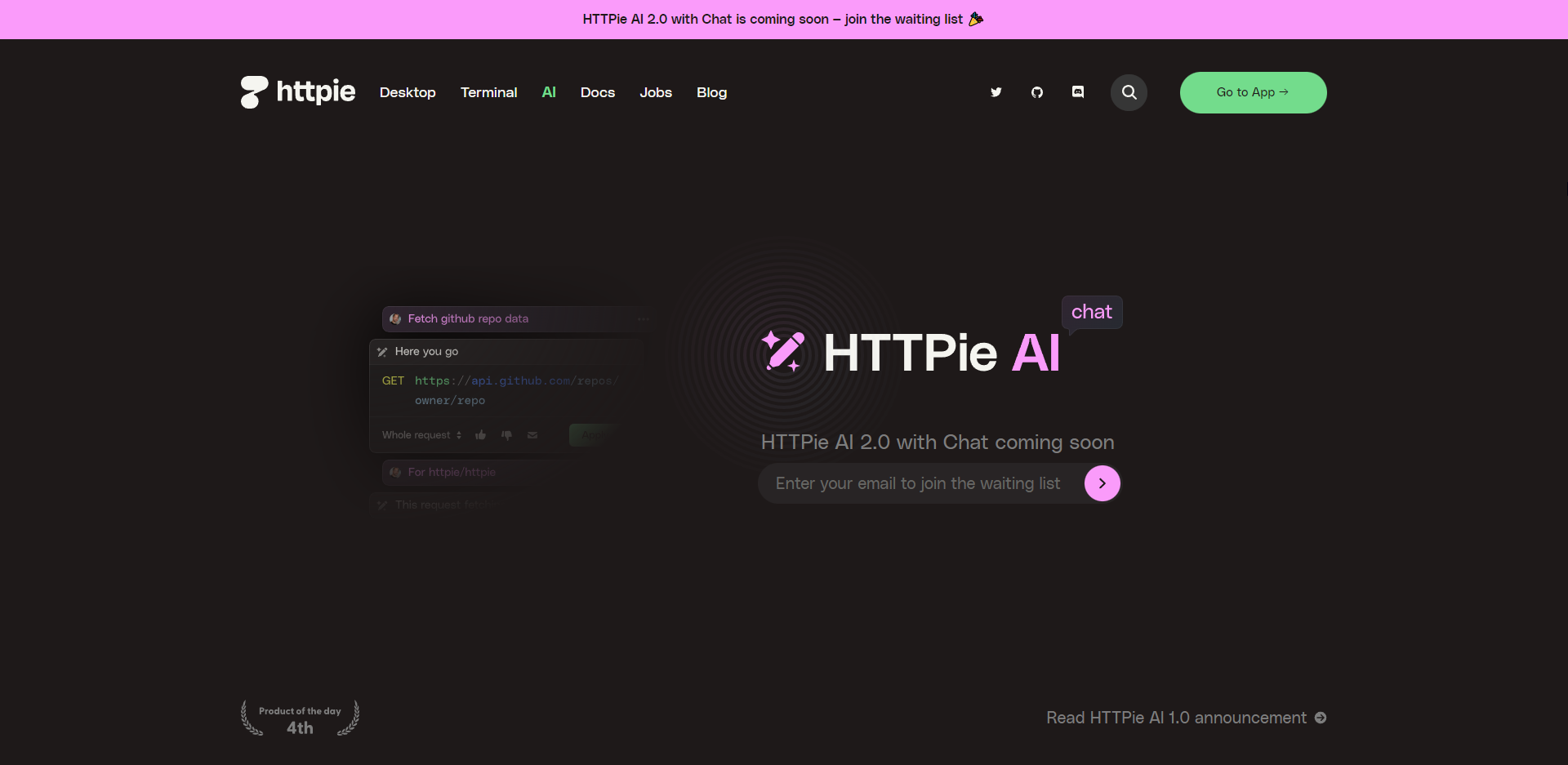The height and width of the screenshot is (765, 1568).
Task: Open HTTPie's Twitter profile icon
Action: click(996, 92)
